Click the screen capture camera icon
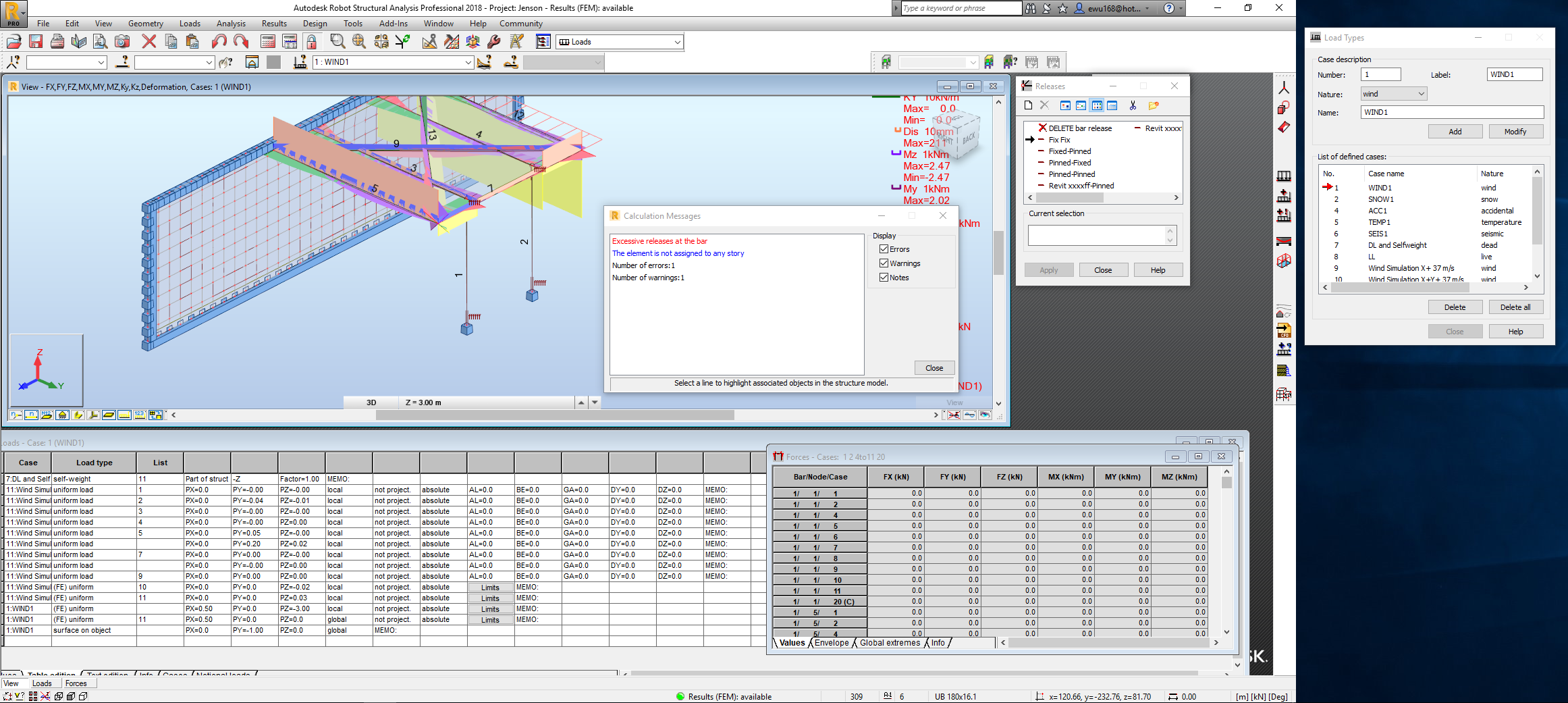This screenshot has height=703, width=1568. 122,42
